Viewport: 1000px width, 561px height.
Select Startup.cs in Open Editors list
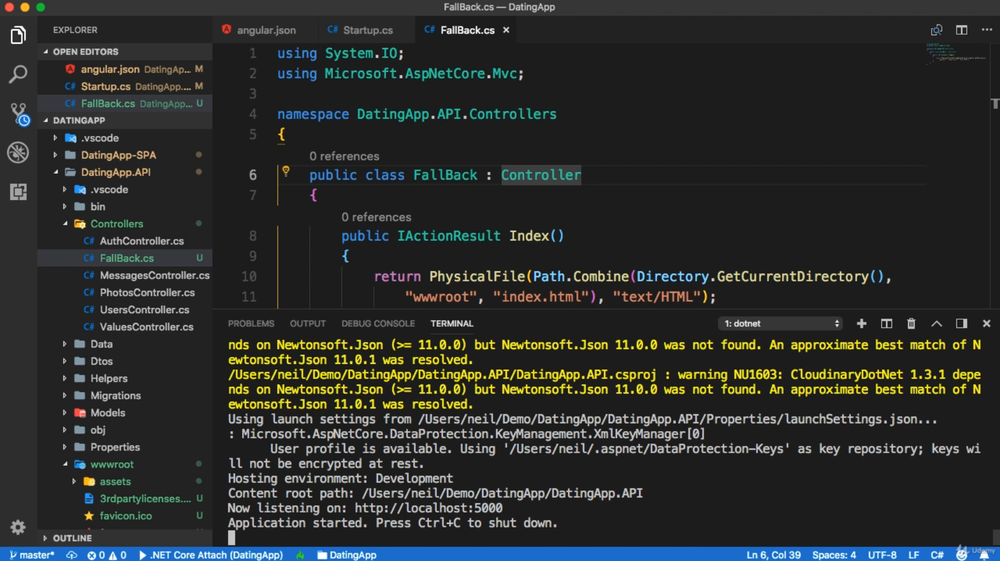125,86
